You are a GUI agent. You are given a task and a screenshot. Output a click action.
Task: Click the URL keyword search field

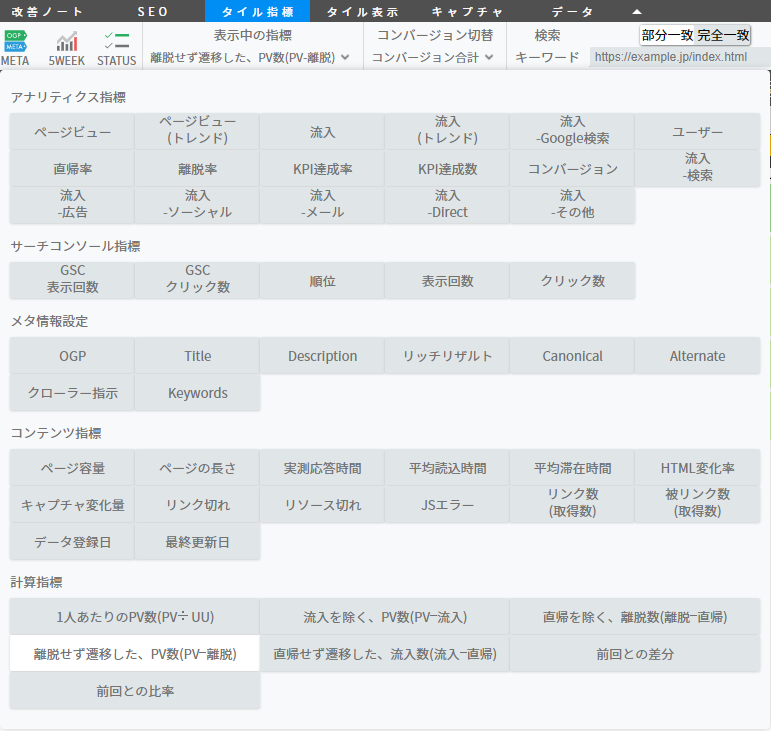[680, 57]
